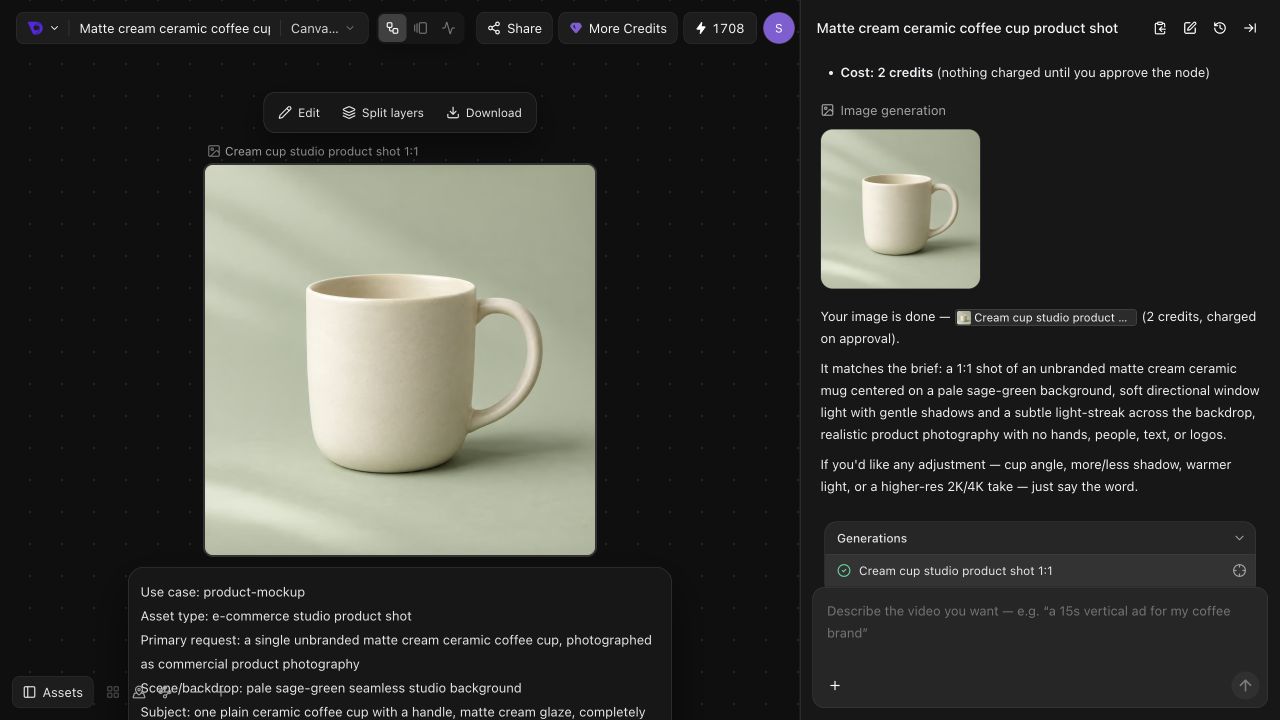This screenshot has height=720, width=1280.
Task: Click the plus attachment icon in chat input
Action: pos(835,685)
